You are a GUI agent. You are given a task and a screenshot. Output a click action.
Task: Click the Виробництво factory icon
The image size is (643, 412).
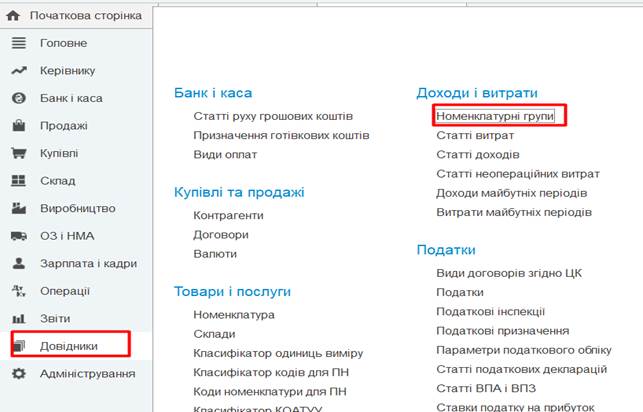click(17, 209)
